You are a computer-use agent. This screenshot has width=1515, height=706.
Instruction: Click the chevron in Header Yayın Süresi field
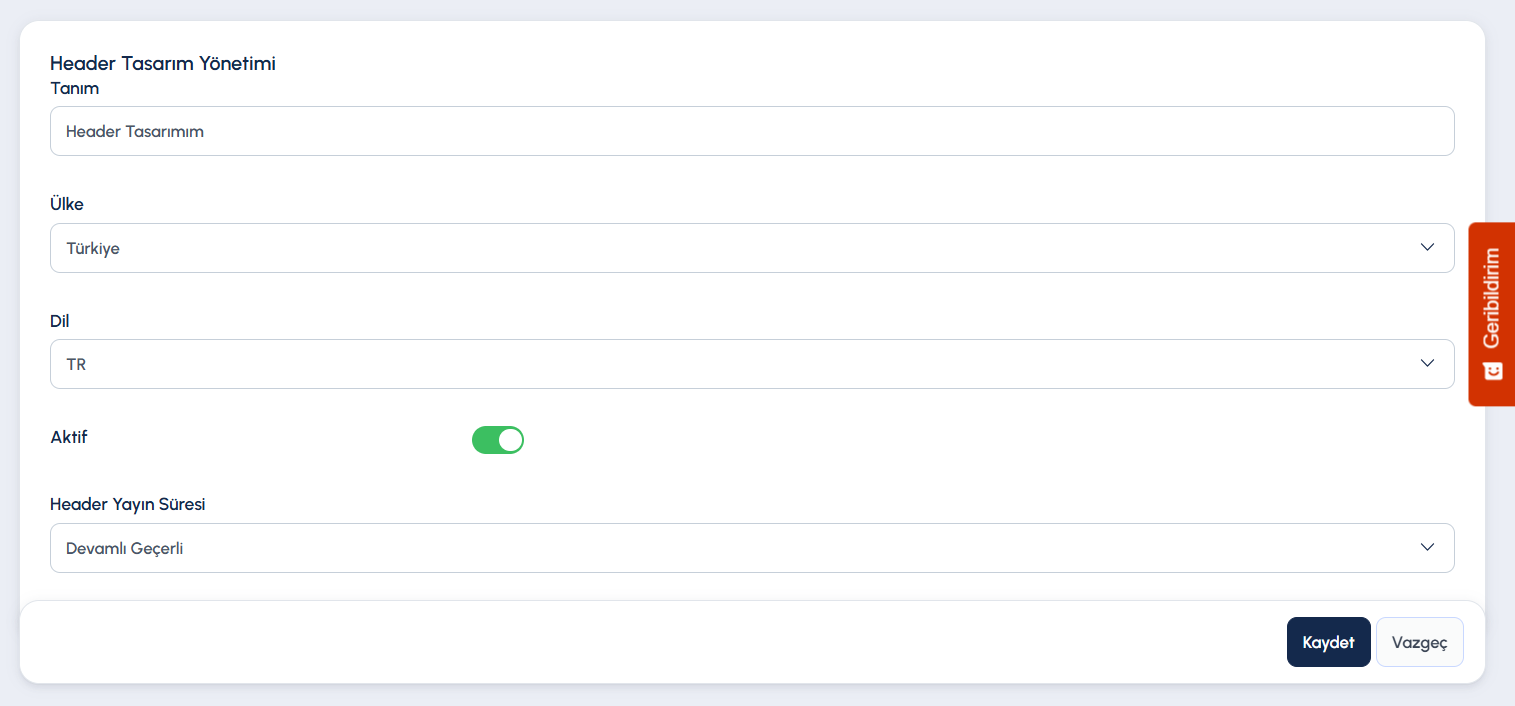coord(1427,547)
